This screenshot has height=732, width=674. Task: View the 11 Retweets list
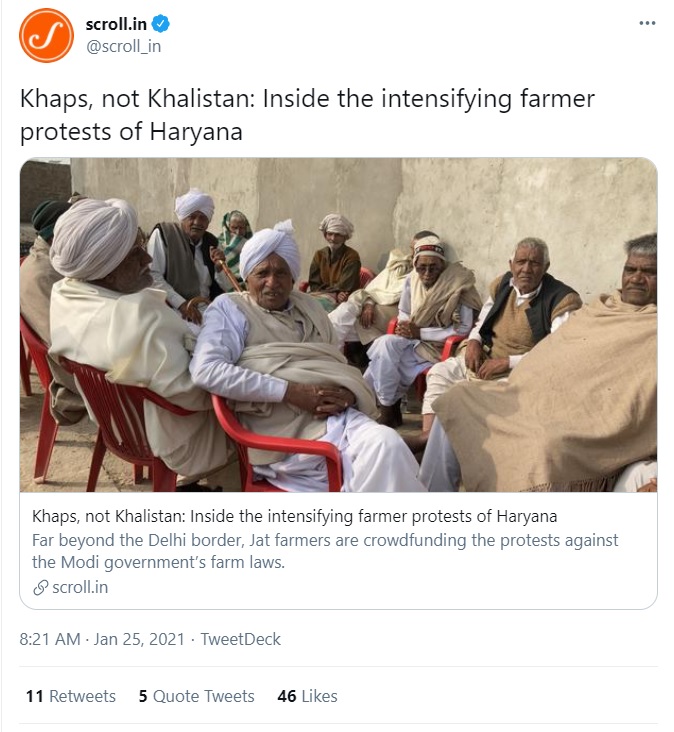pos(71,696)
